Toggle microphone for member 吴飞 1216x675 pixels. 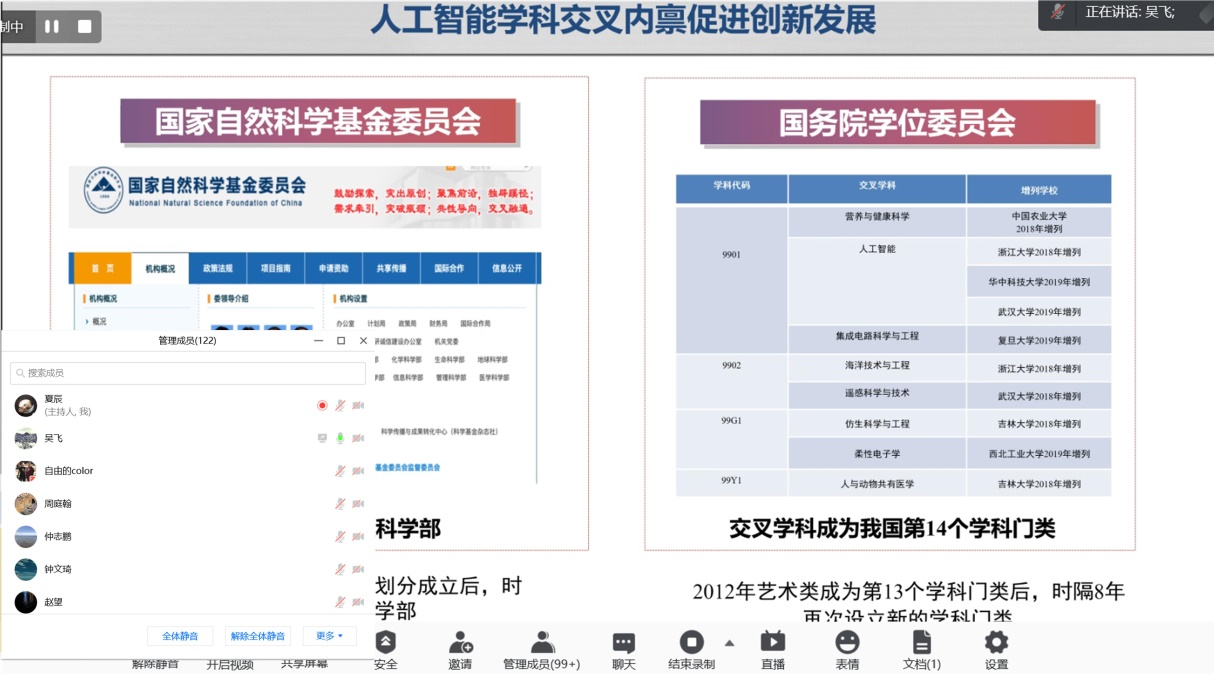[340, 438]
